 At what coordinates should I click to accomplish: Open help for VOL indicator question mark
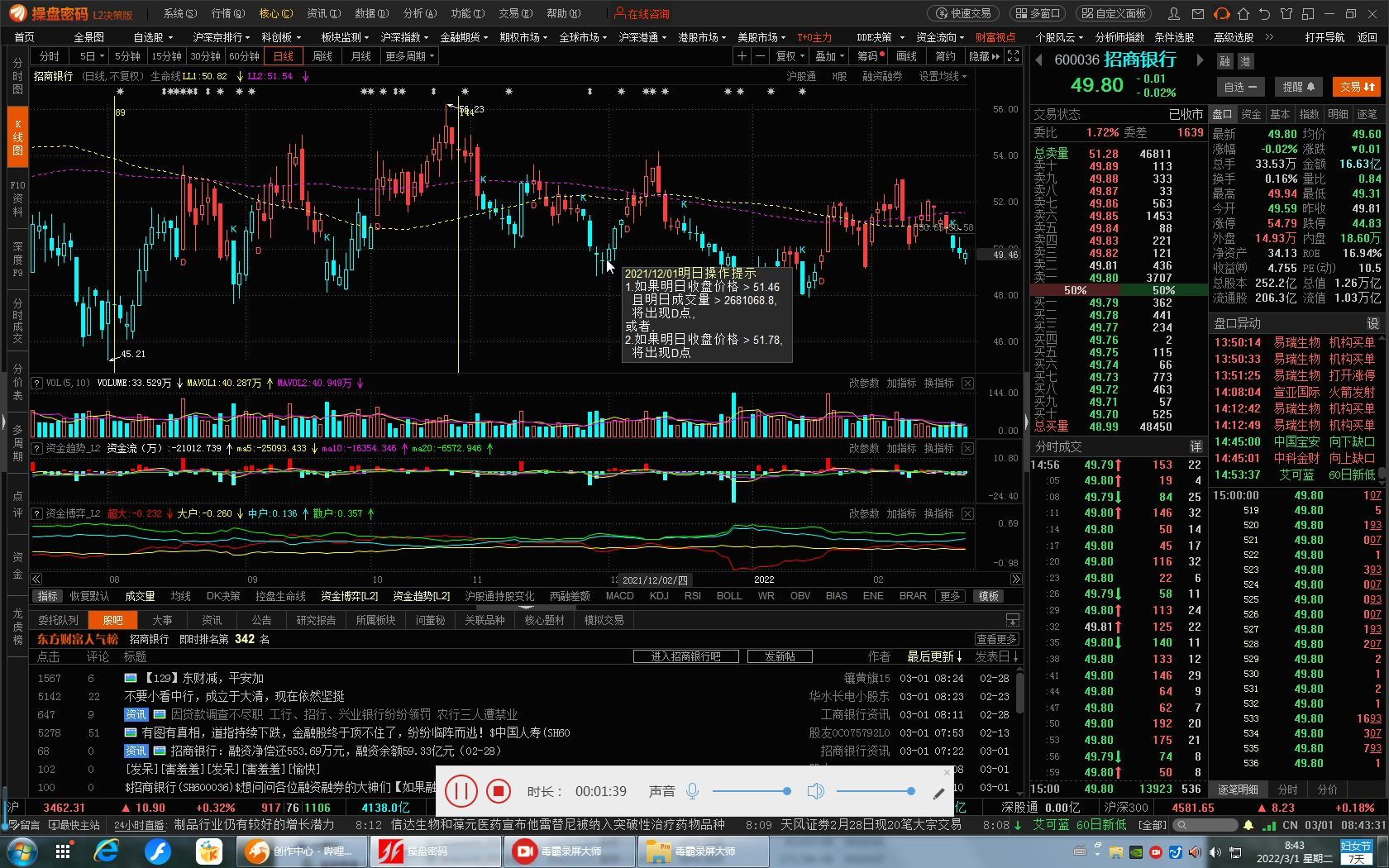(36, 383)
